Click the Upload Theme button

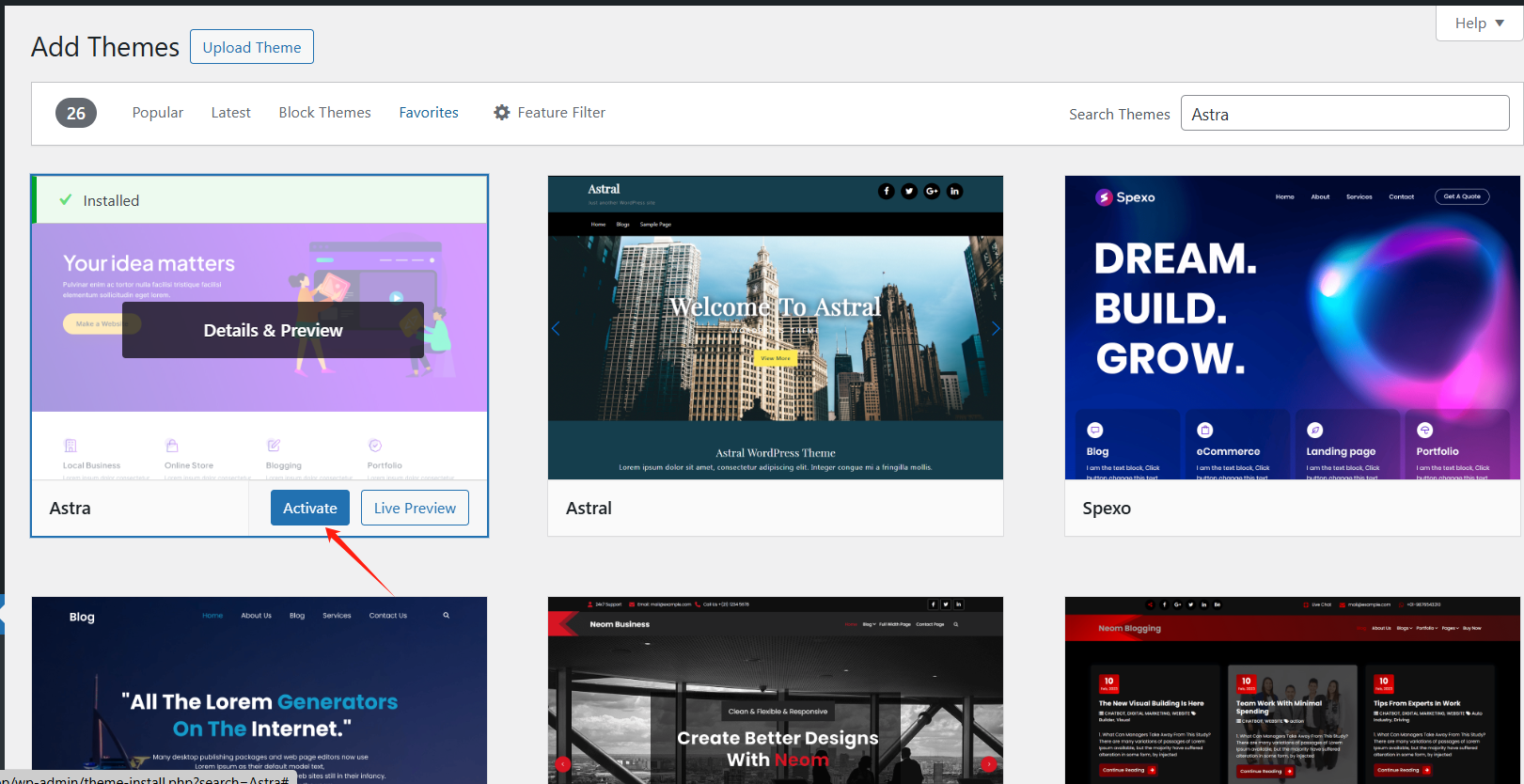pos(252,47)
